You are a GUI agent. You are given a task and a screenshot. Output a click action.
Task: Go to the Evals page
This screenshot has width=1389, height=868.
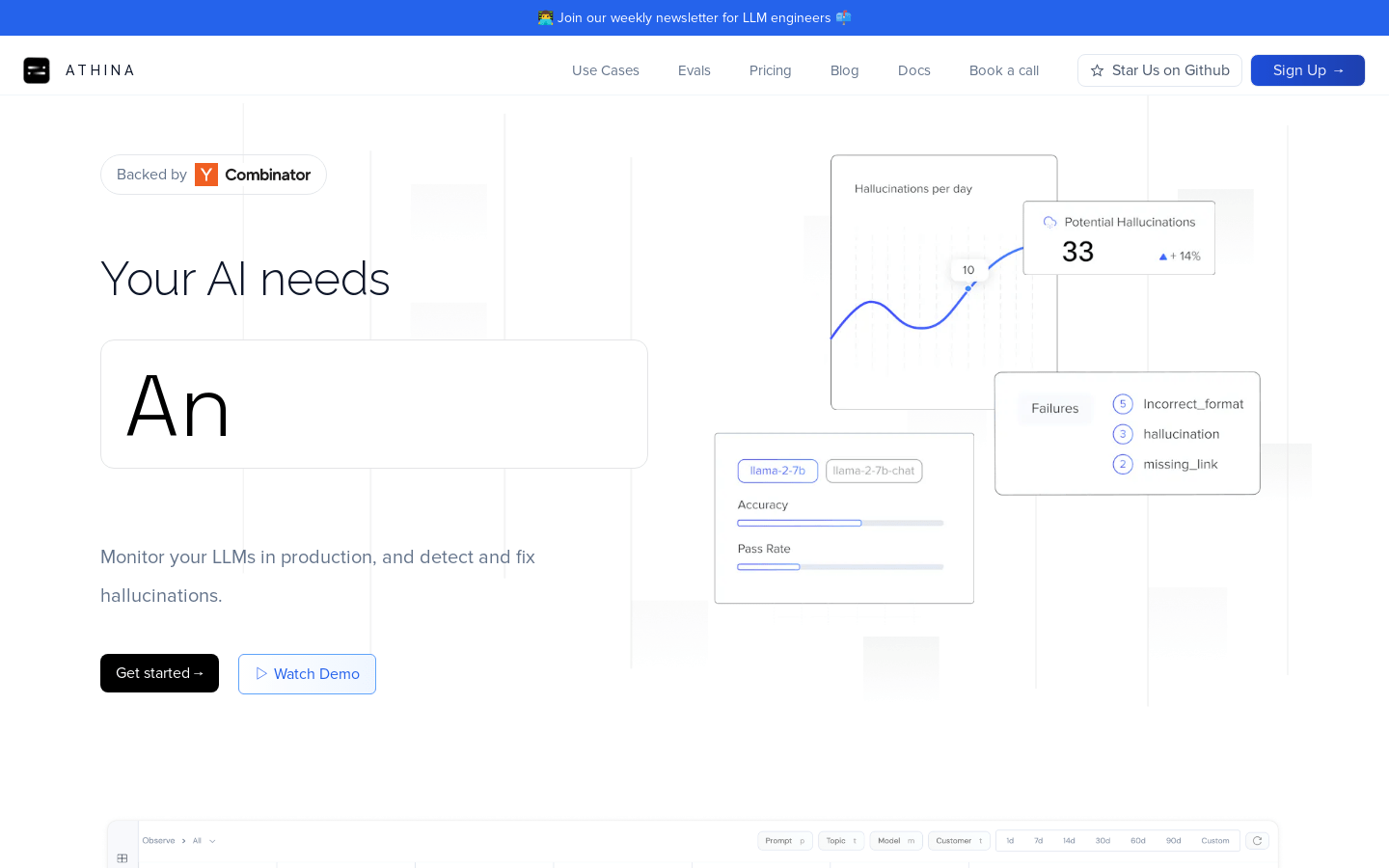pos(694,70)
